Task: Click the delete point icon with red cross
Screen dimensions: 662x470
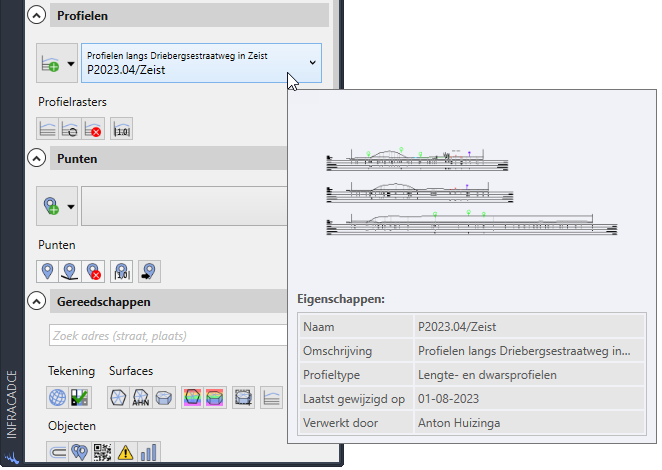Action: point(94,271)
